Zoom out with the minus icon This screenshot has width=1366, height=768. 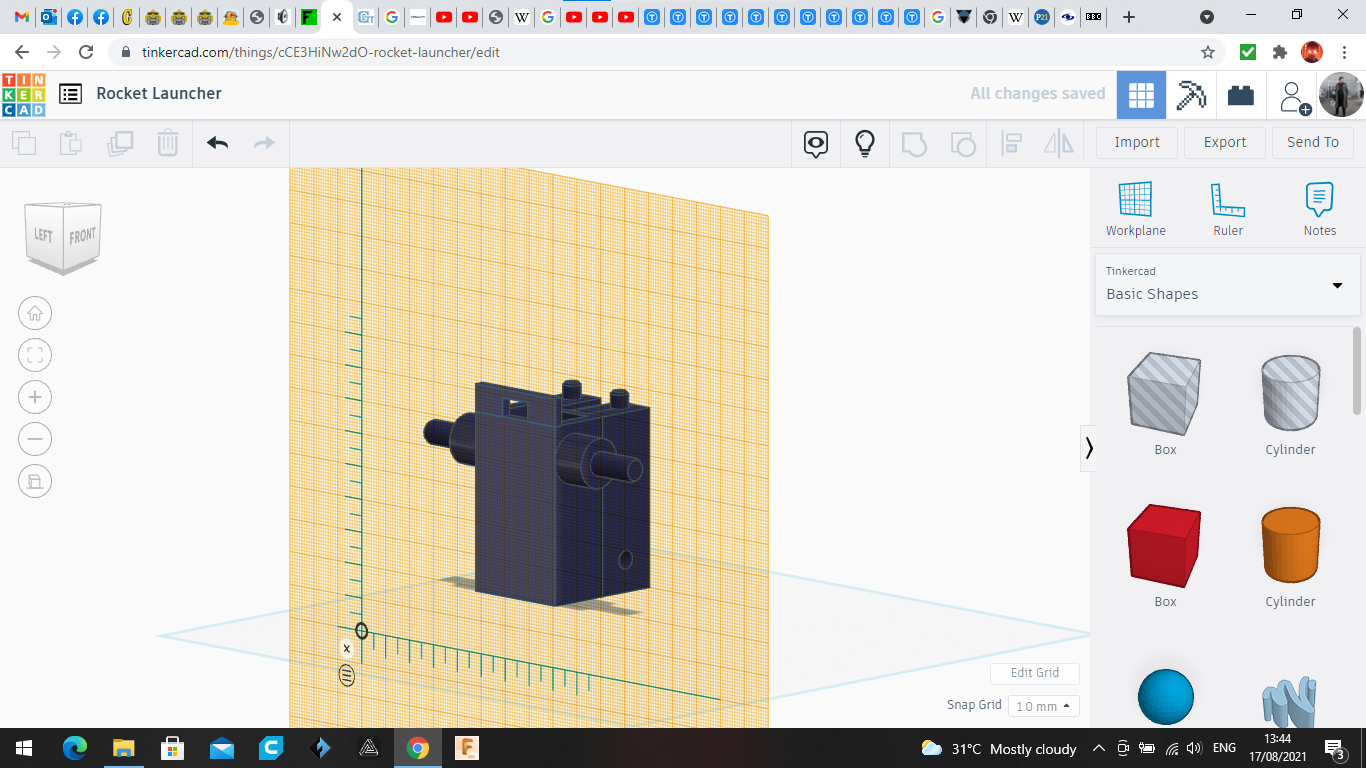tap(35, 440)
